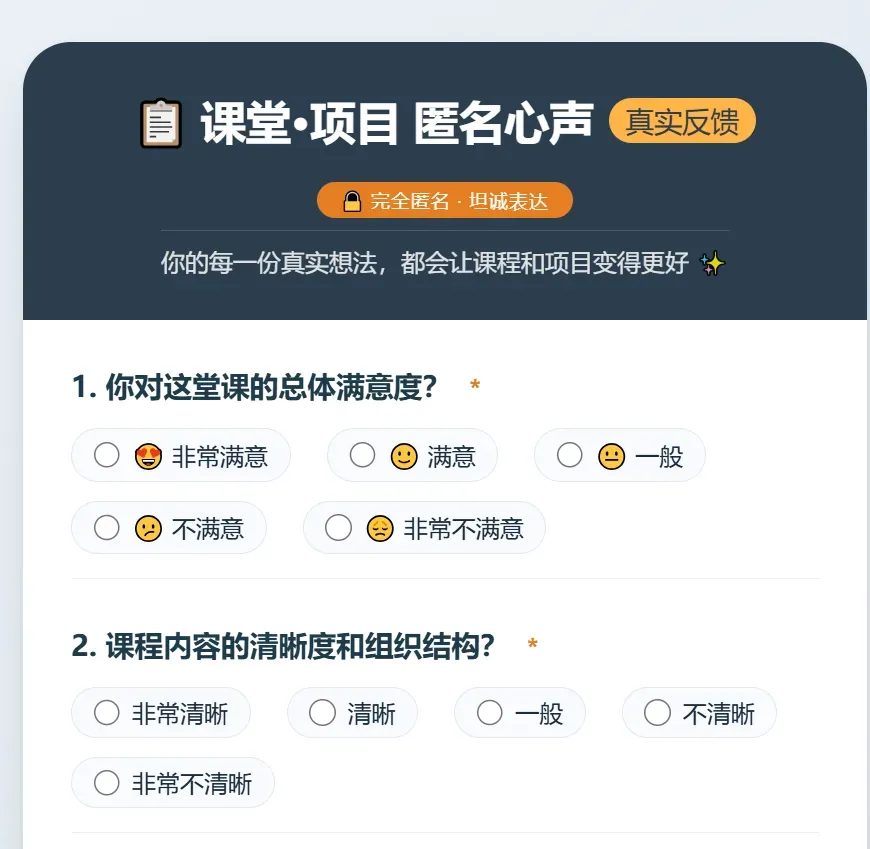Select 非常满意 radio for overall satisfaction
The image size is (870, 849).
pyautogui.click(x=107, y=456)
